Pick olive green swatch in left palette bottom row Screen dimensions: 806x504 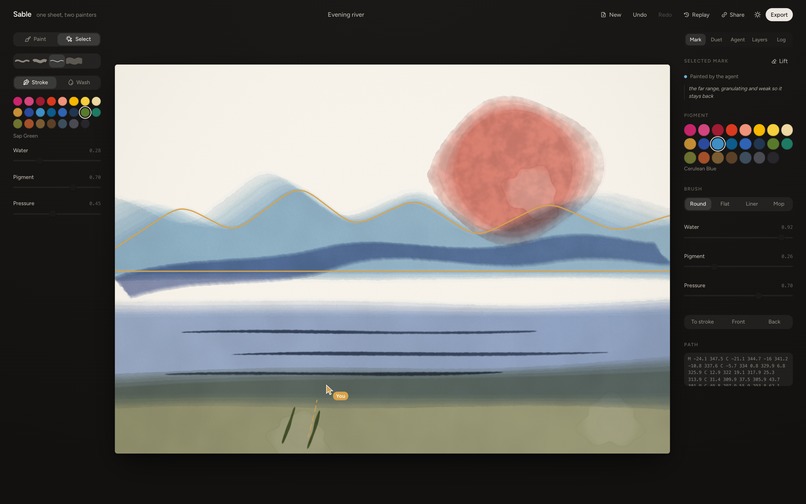tap(17, 124)
